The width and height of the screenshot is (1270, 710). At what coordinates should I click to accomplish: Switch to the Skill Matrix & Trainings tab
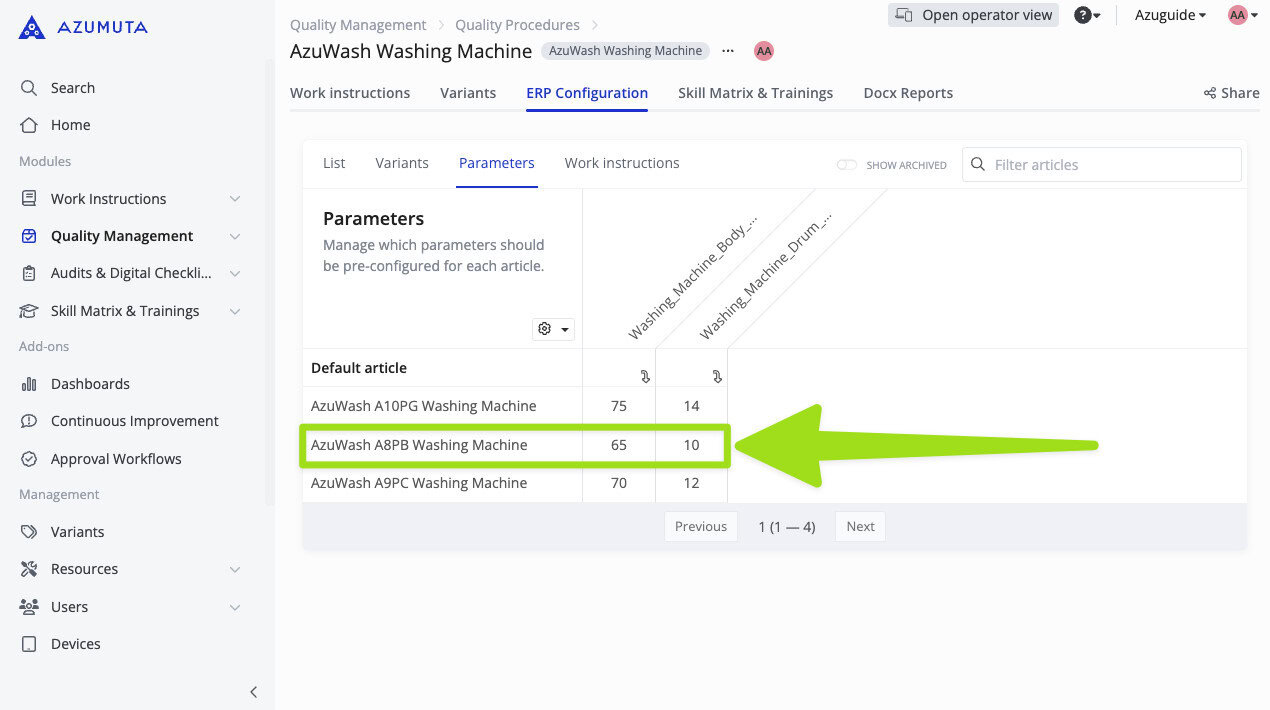click(755, 92)
